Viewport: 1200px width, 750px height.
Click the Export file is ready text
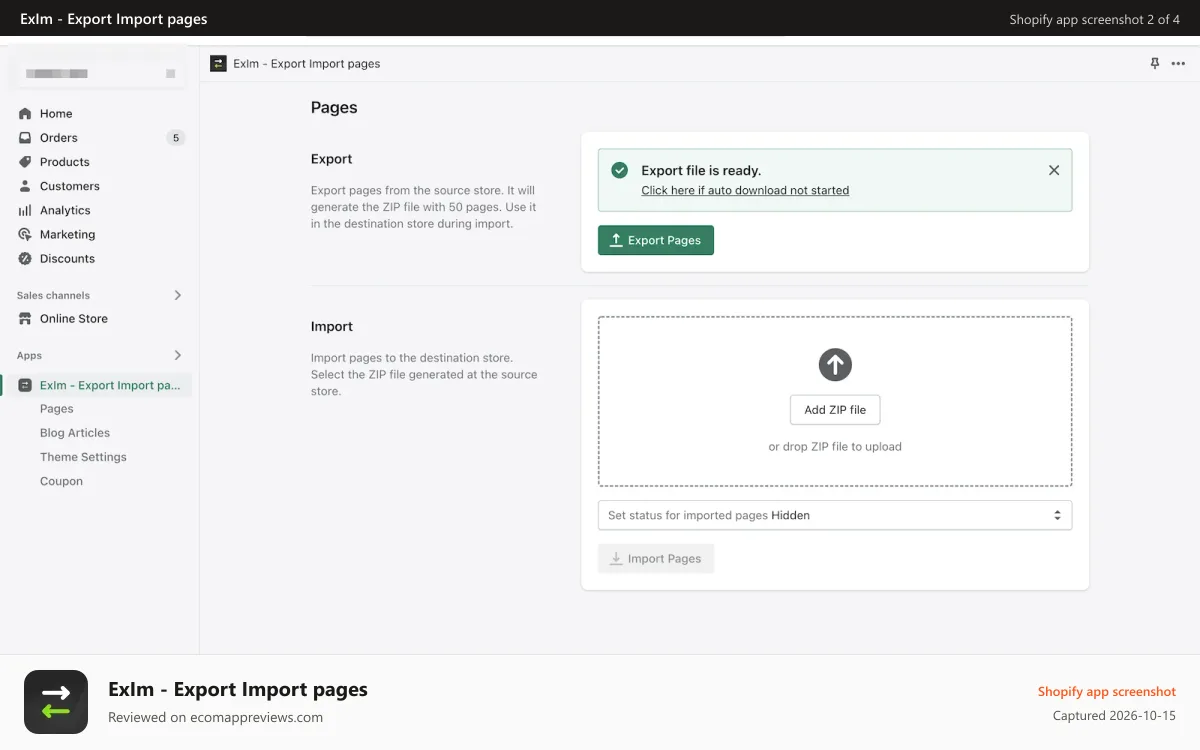701,171
